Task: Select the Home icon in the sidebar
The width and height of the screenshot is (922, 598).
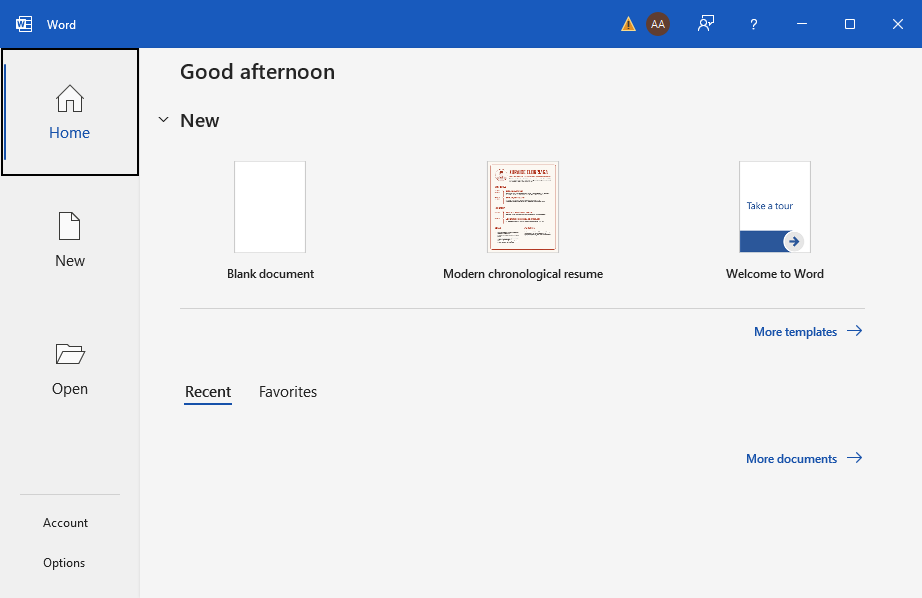Action: (x=69, y=99)
